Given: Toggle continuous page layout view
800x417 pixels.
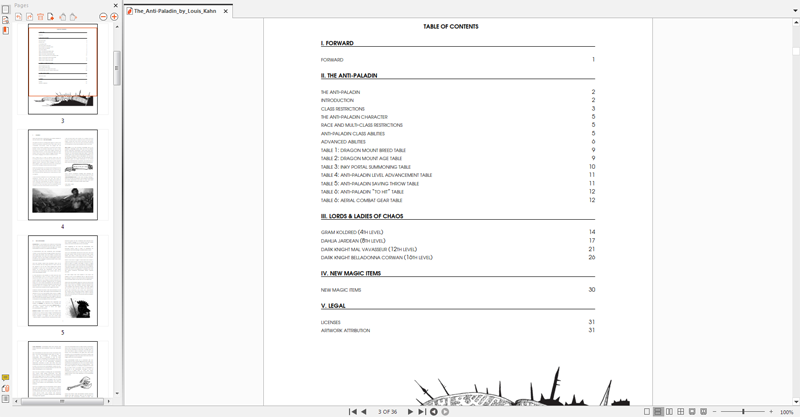Looking at the screenshot, I should pyautogui.click(x=658, y=412).
